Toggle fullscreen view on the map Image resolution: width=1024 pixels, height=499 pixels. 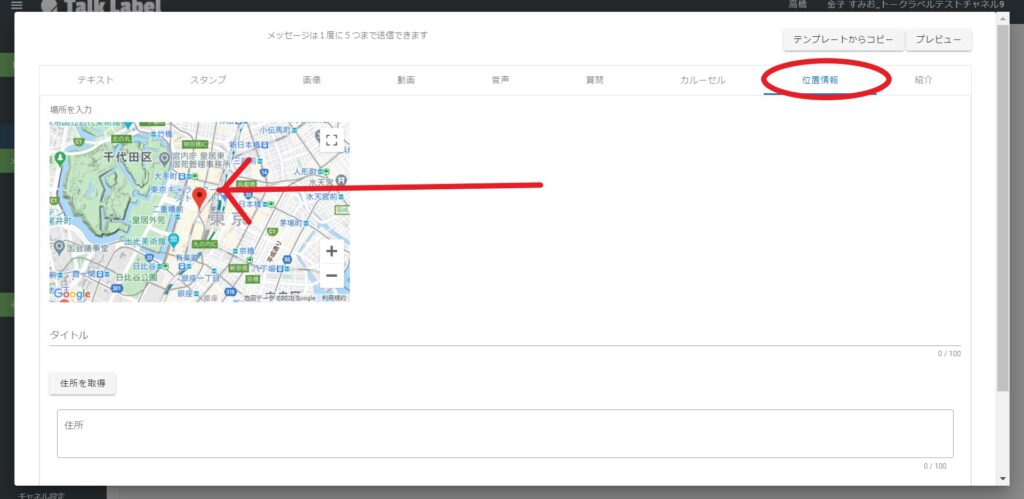coord(331,140)
